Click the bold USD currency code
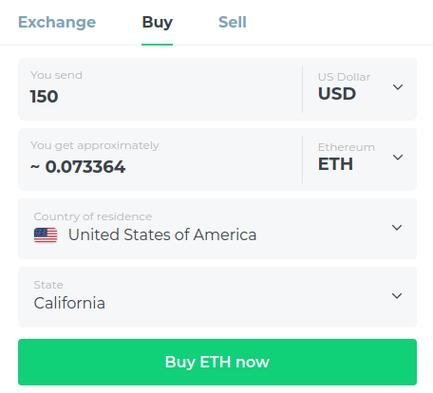This screenshot has height=393, width=433. coord(337,94)
